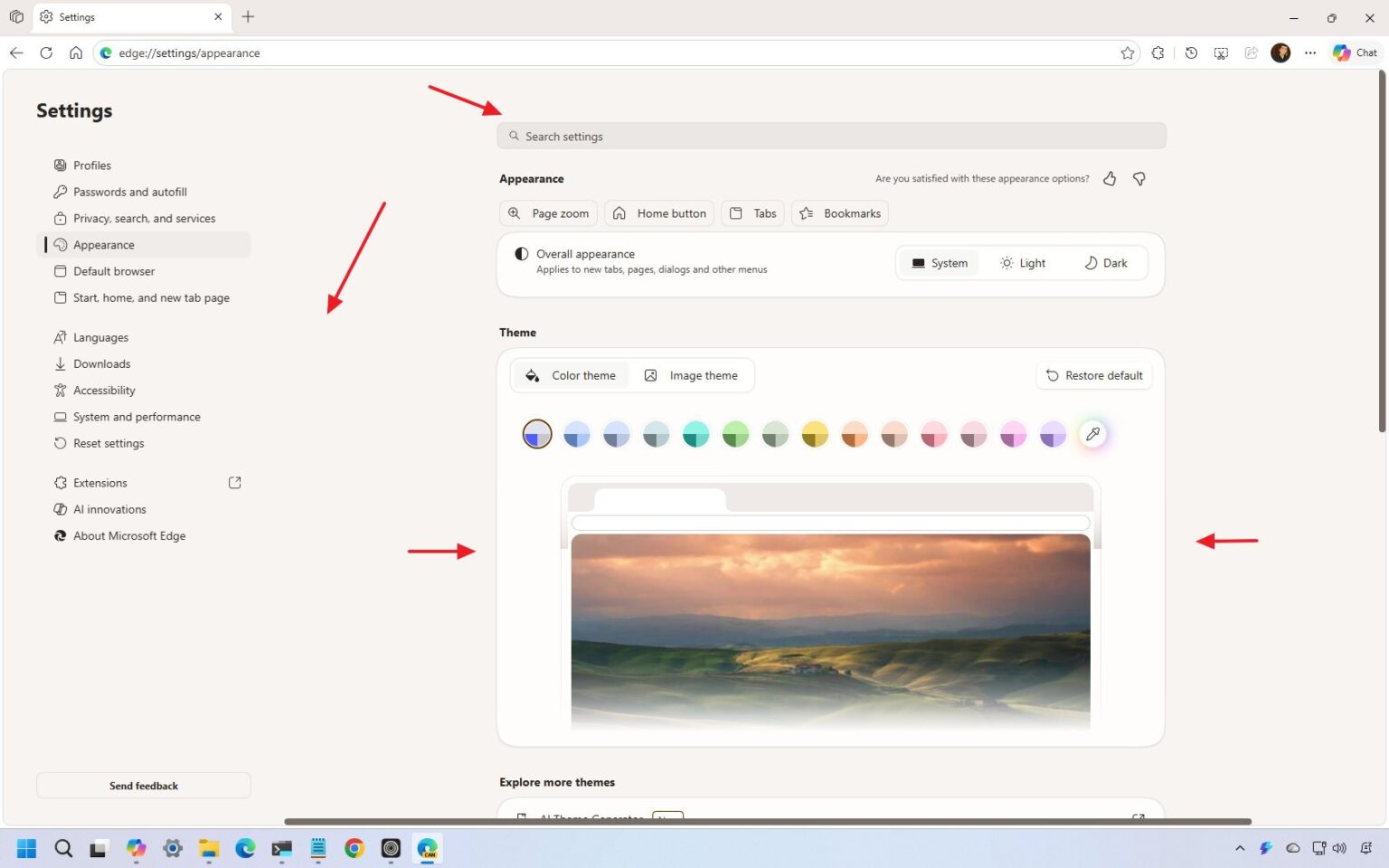The width and height of the screenshot is (1389, 868).
Task: Select the Color theme tab
Action: [x=572, y=375]
